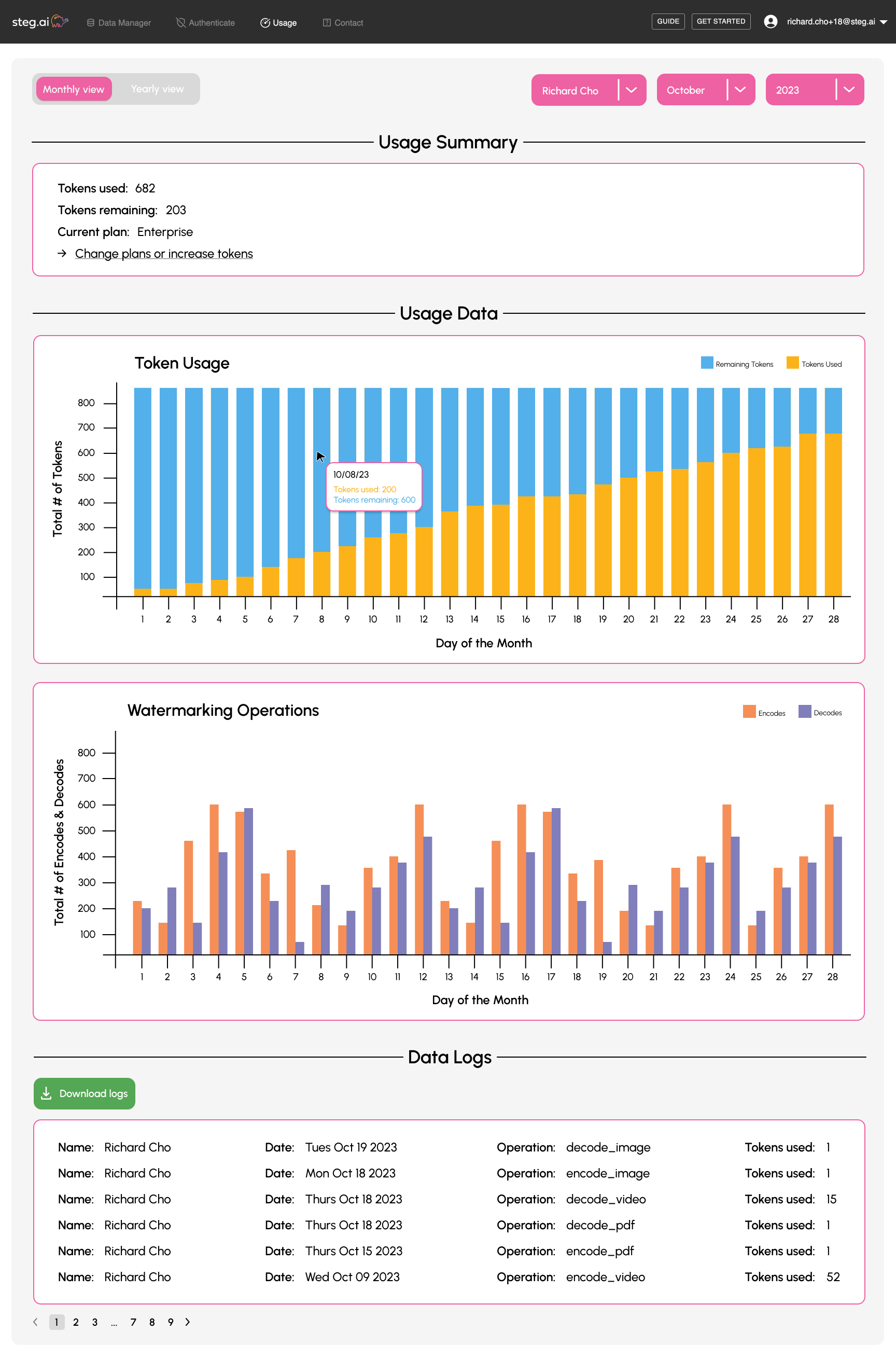This screenshot has height=1360, width=896.
Task: Open the Contact page in navbar
Action: point(348,23)
